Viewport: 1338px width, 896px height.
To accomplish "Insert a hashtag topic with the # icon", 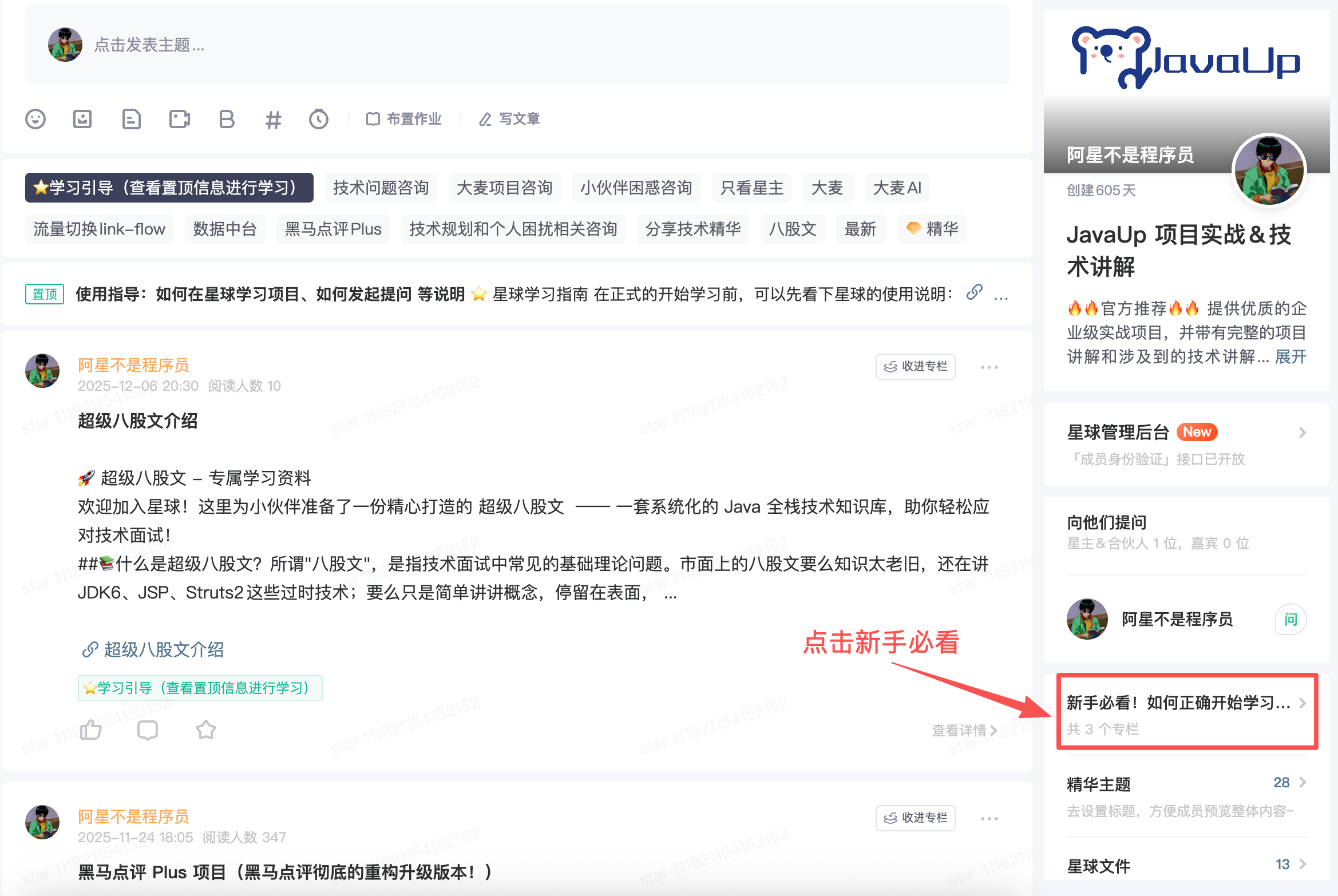I will (274, 119).
